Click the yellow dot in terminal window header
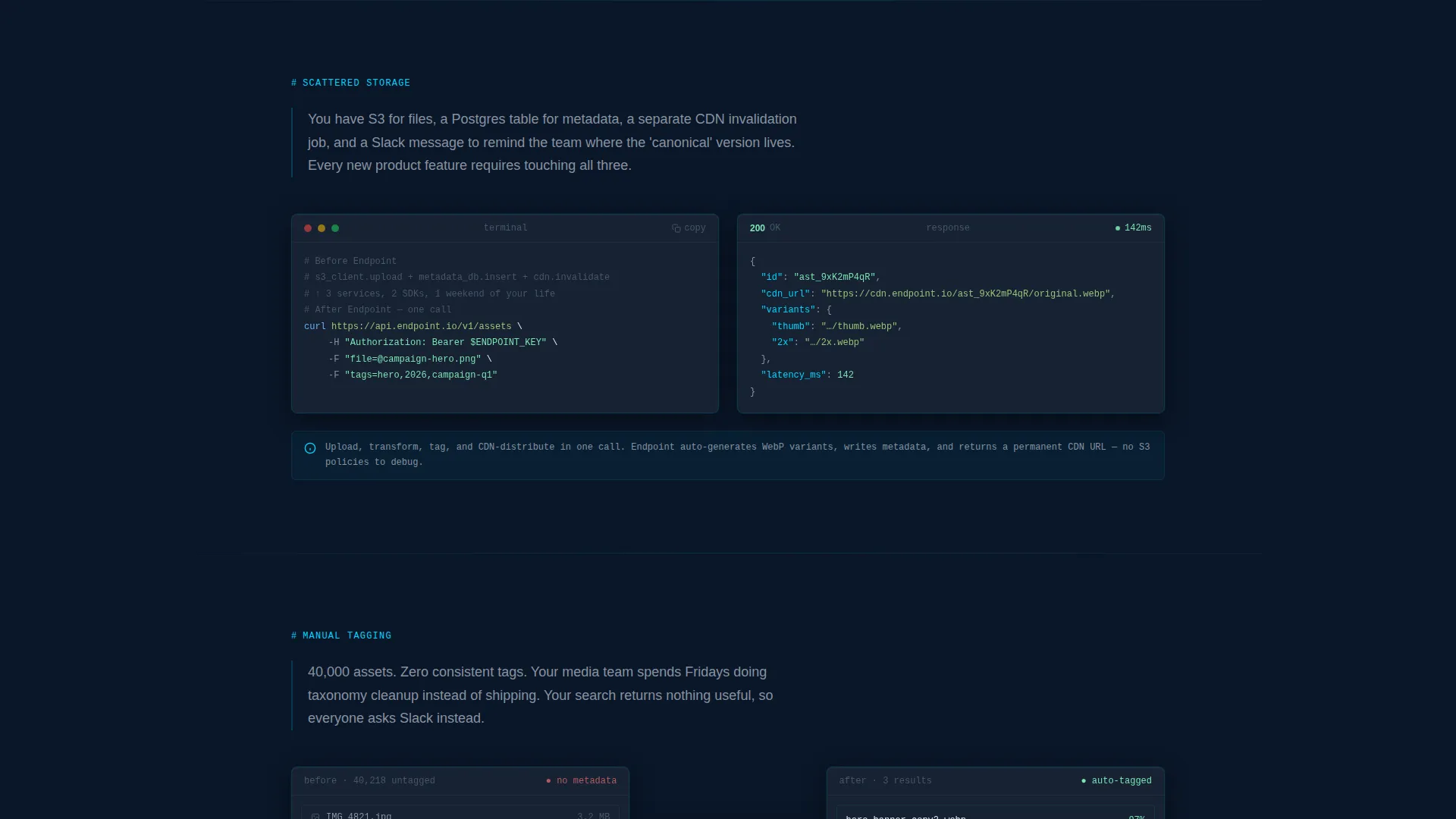1456x819 pixels. pyautogui.click(x=322, y=228)
